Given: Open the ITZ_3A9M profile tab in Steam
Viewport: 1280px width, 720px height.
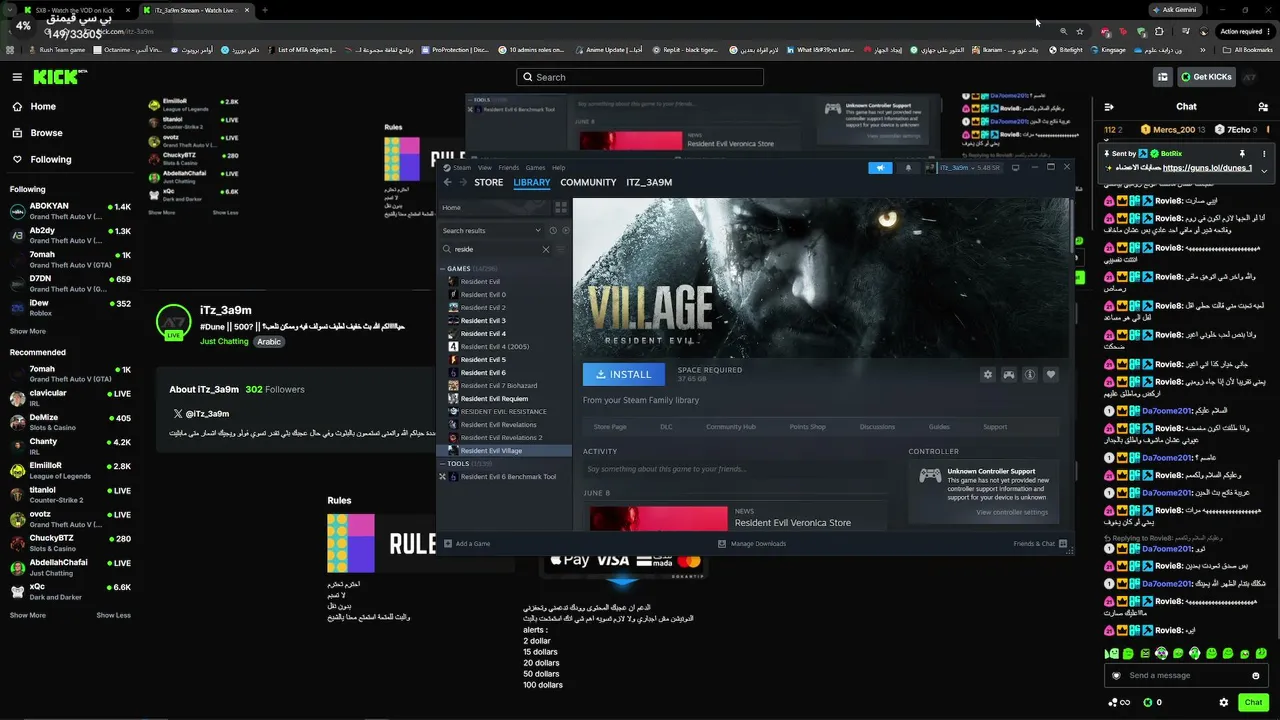Looking at the screenshot, I should coord(649,183).
